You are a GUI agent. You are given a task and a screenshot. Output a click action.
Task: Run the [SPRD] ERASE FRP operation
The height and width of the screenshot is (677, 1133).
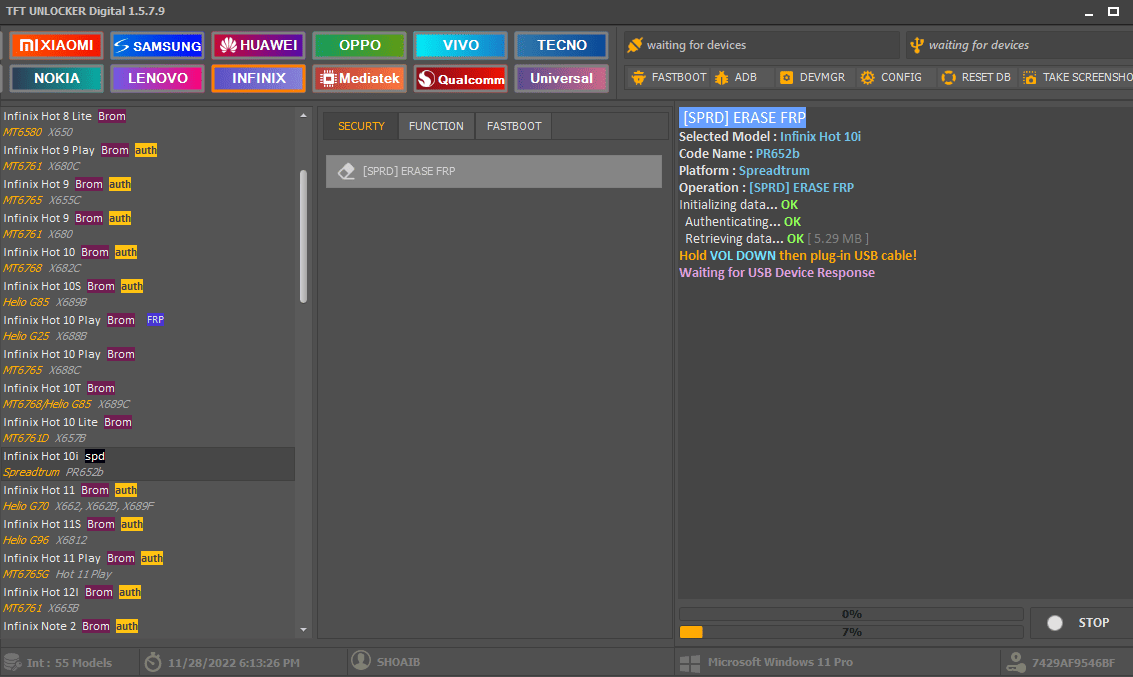pyautogui.click(x=494, y=171)
